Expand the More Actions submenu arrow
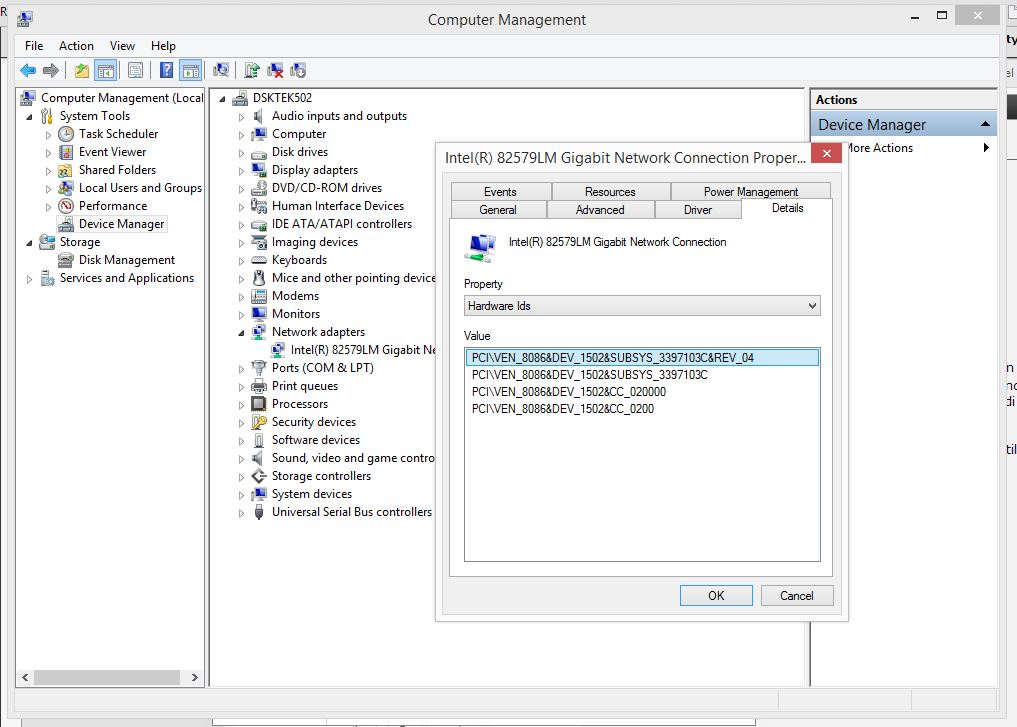Image resolution: width=1017 pixels, height=727 pixels. (986, 147)
